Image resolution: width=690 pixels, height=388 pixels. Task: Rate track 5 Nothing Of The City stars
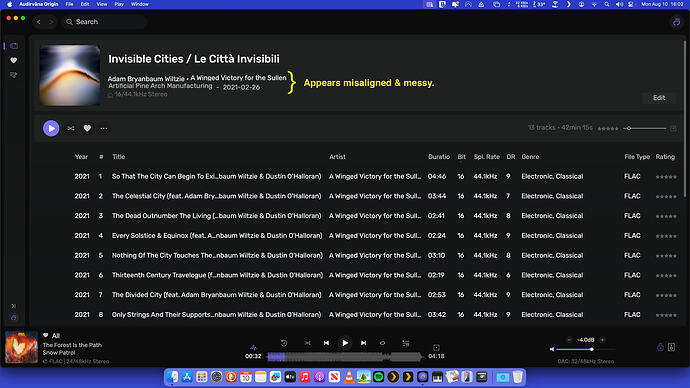[666, 256]
